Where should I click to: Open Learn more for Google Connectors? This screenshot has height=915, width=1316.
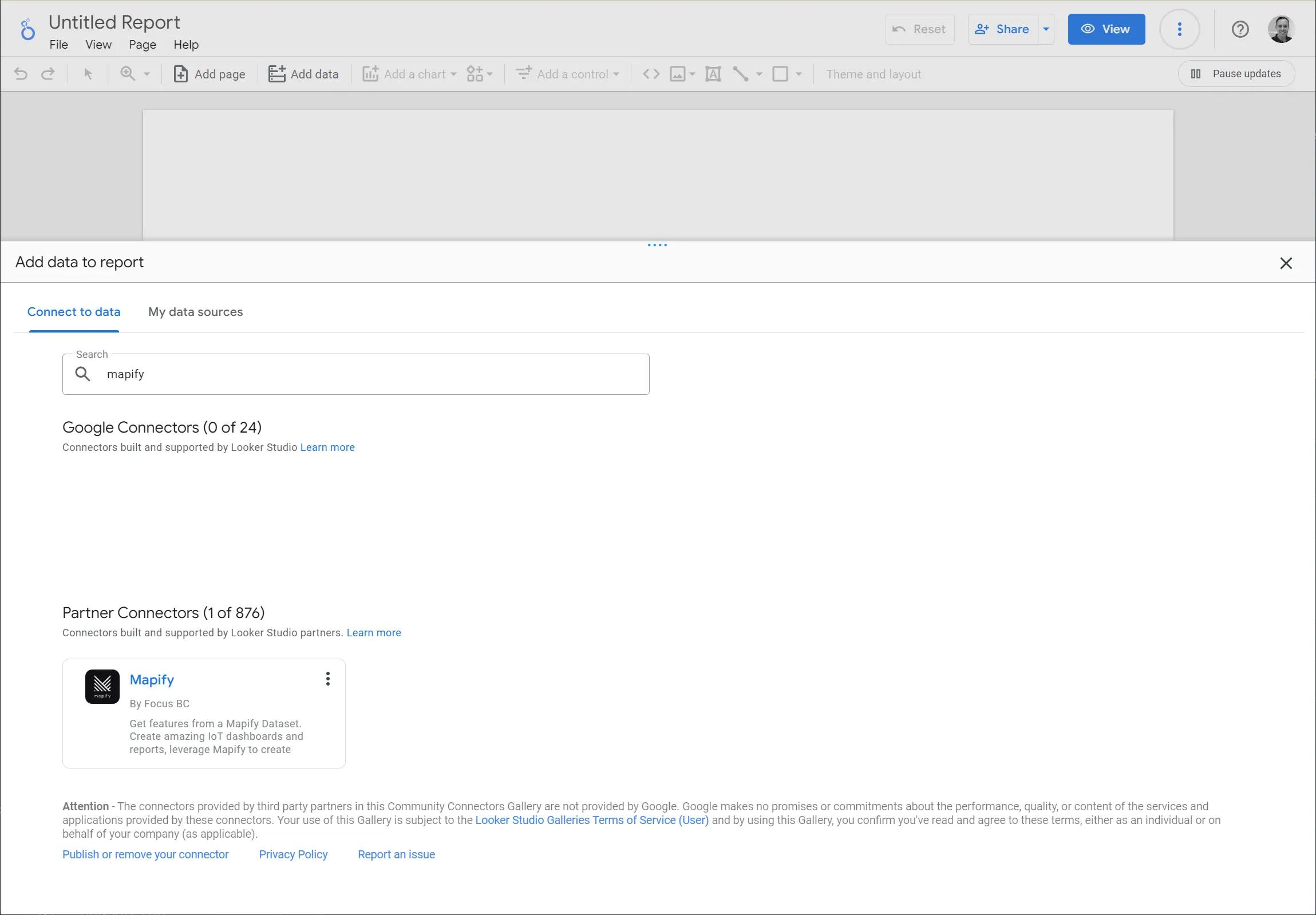(327, 447)
